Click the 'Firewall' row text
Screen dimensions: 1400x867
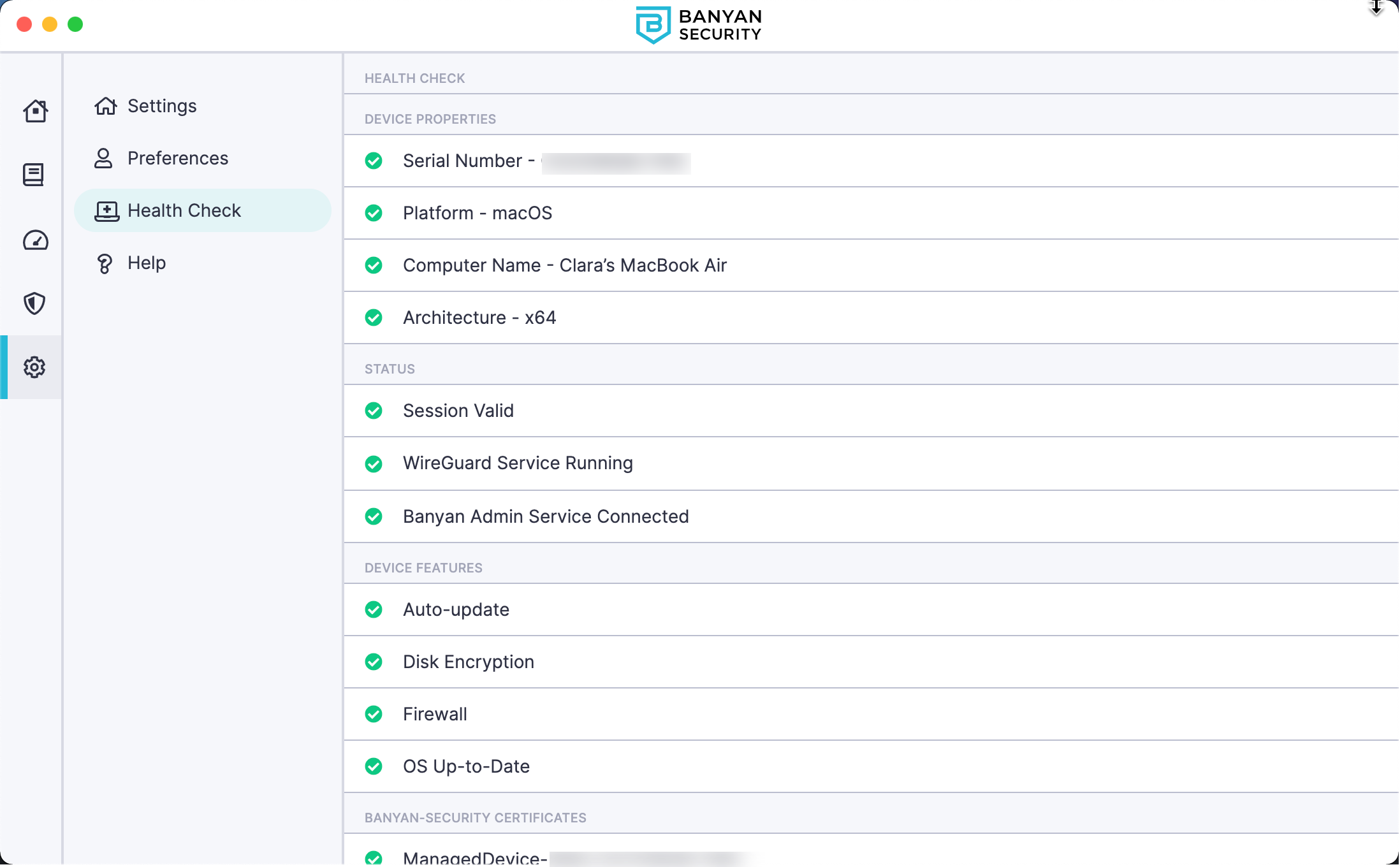[435, 714]
